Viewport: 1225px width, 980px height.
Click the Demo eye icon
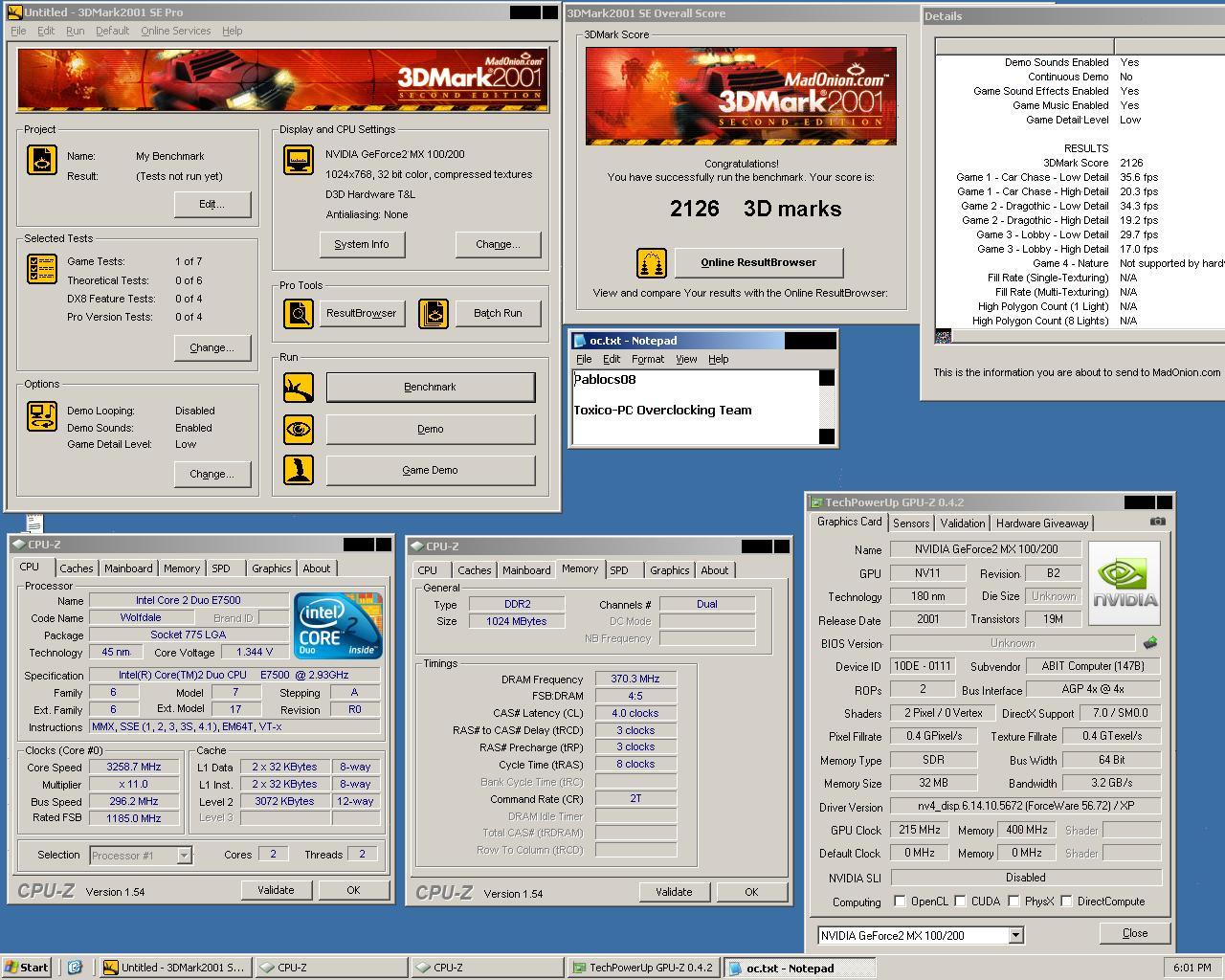click(x=299, y=429)
